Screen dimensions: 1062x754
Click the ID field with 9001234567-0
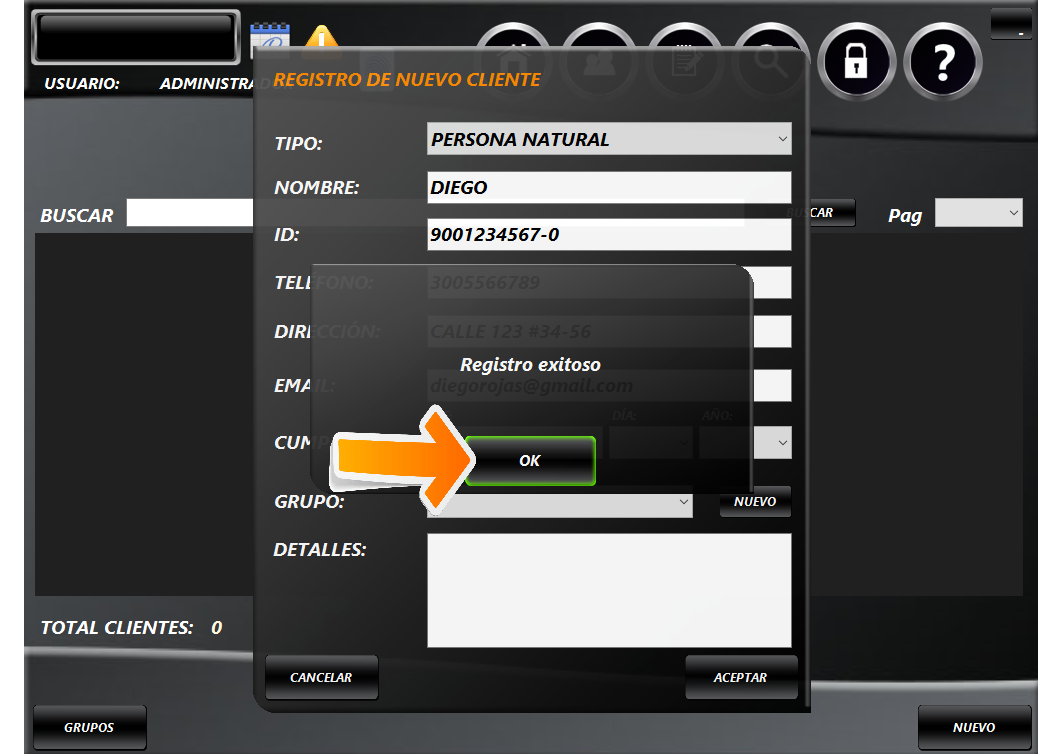coord(608,236)
